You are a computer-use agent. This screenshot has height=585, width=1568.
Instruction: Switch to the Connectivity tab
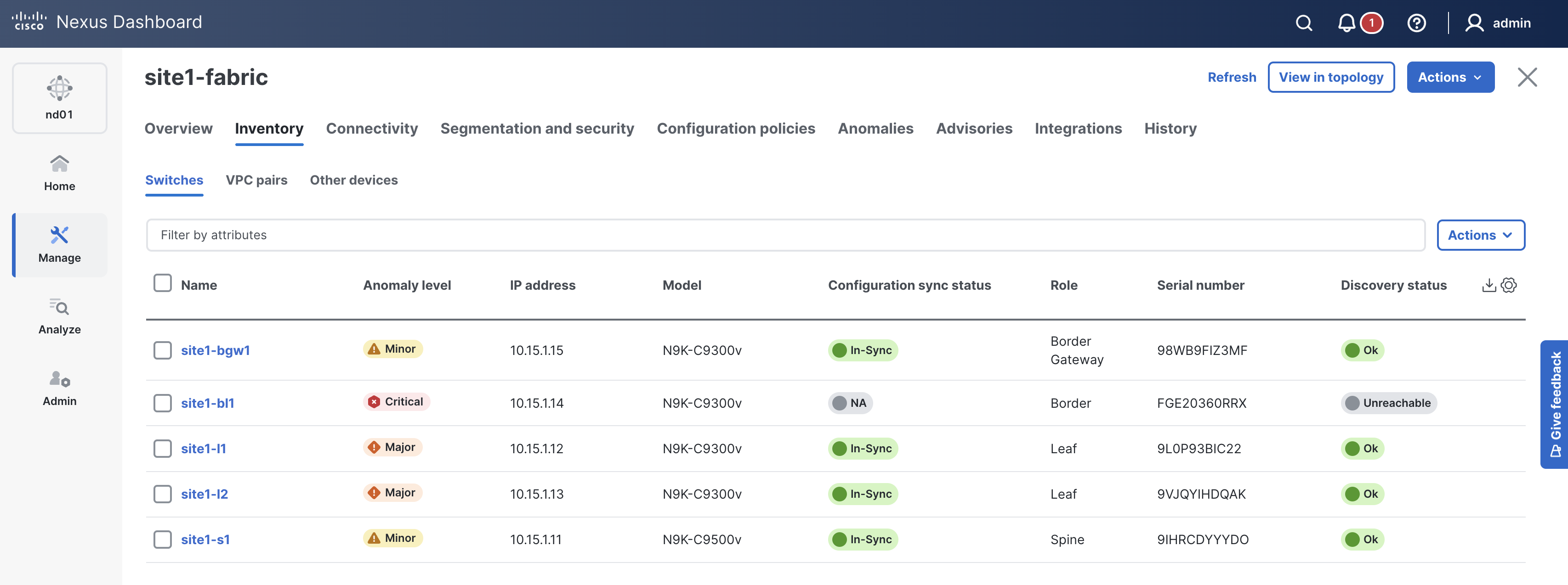click(372, 129)
